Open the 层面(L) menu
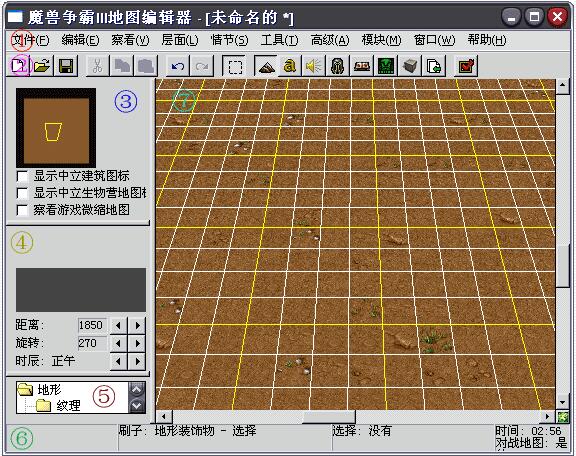576x456 pixels. [180, 40]
